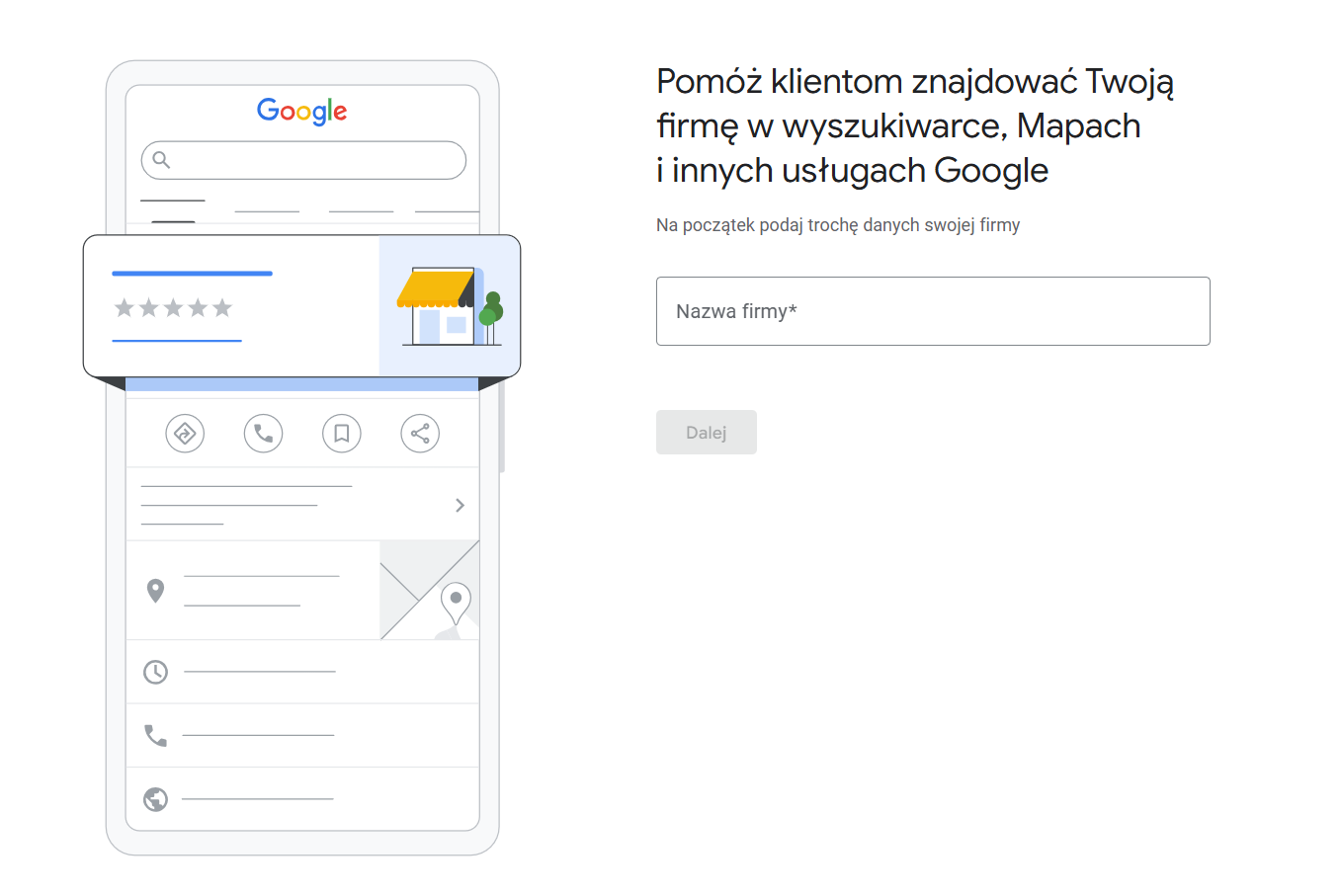Click the thick blue title line on card
The height and width of the screenshot is (896, 1341).
[x=192, y=274]
